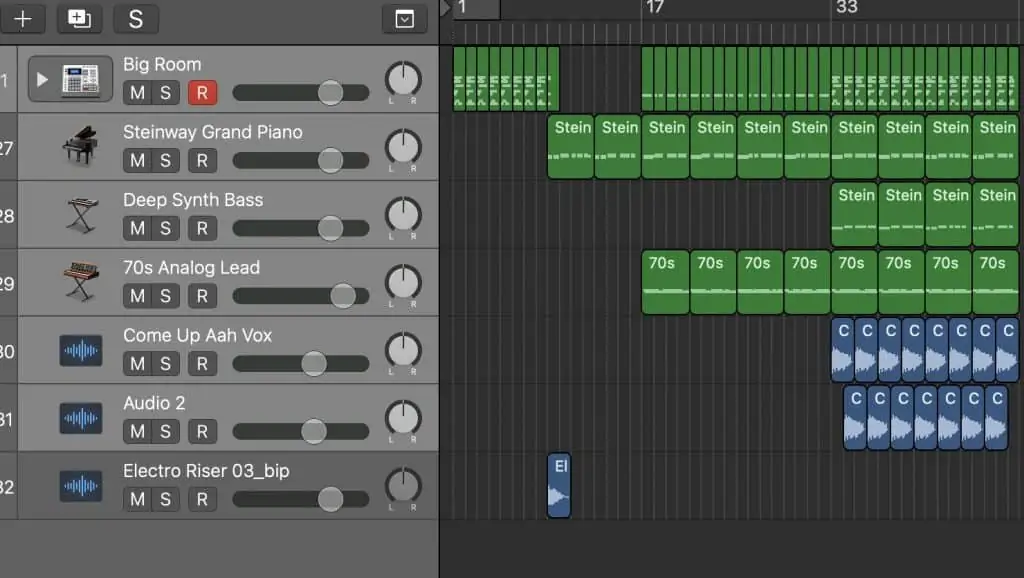Screen dimensions: 1024x578
Task: Click the 70s Analog Lead pan knob
Action: click(403, 283)
